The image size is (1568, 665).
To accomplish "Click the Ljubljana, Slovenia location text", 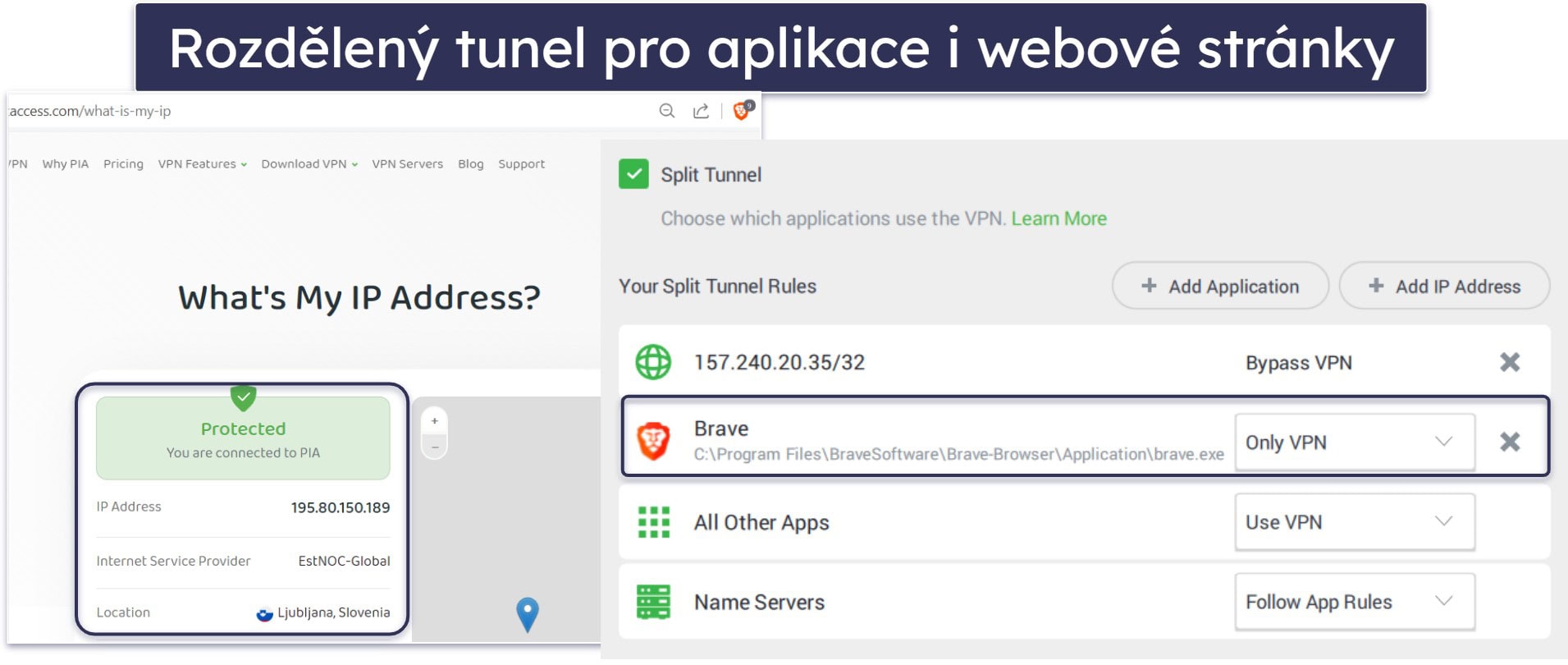I will (x=333, y=612).
